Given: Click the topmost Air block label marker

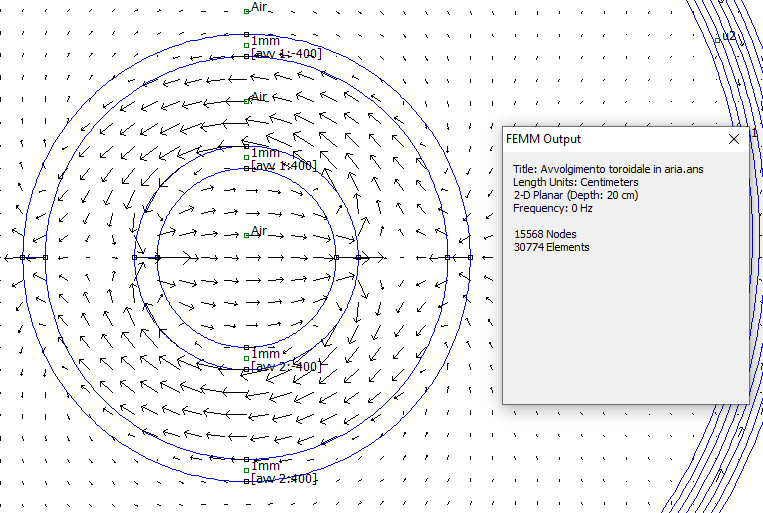Looking at the screenshot, I should click(x=247, y=11).
